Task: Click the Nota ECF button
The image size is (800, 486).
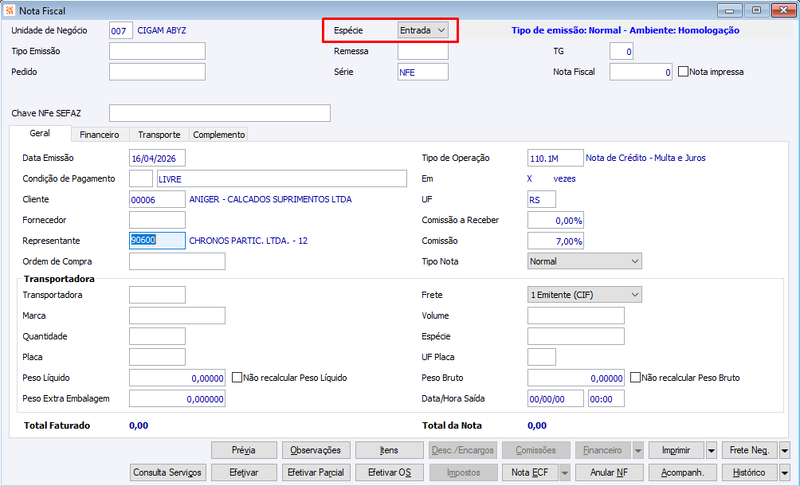Action: click(x=531, y=473)
